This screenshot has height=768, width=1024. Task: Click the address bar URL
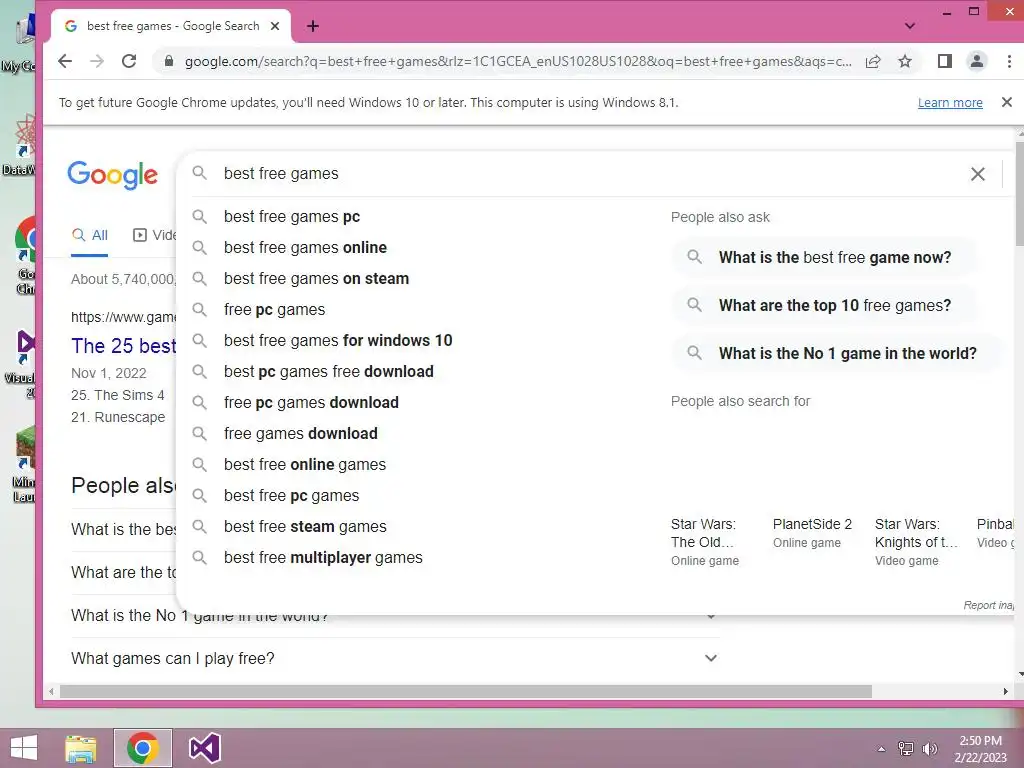tap(518, 61)
